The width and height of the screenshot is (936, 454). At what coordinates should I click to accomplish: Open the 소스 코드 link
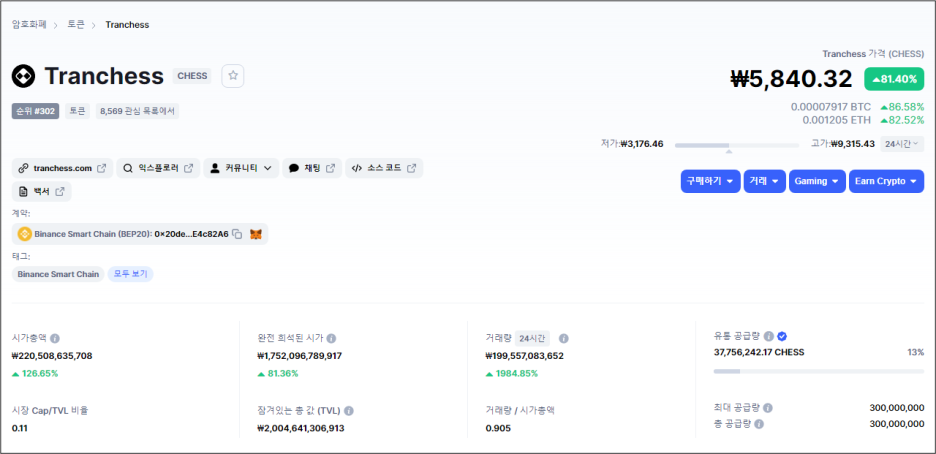pyautogui.click(x=384, y=168)
